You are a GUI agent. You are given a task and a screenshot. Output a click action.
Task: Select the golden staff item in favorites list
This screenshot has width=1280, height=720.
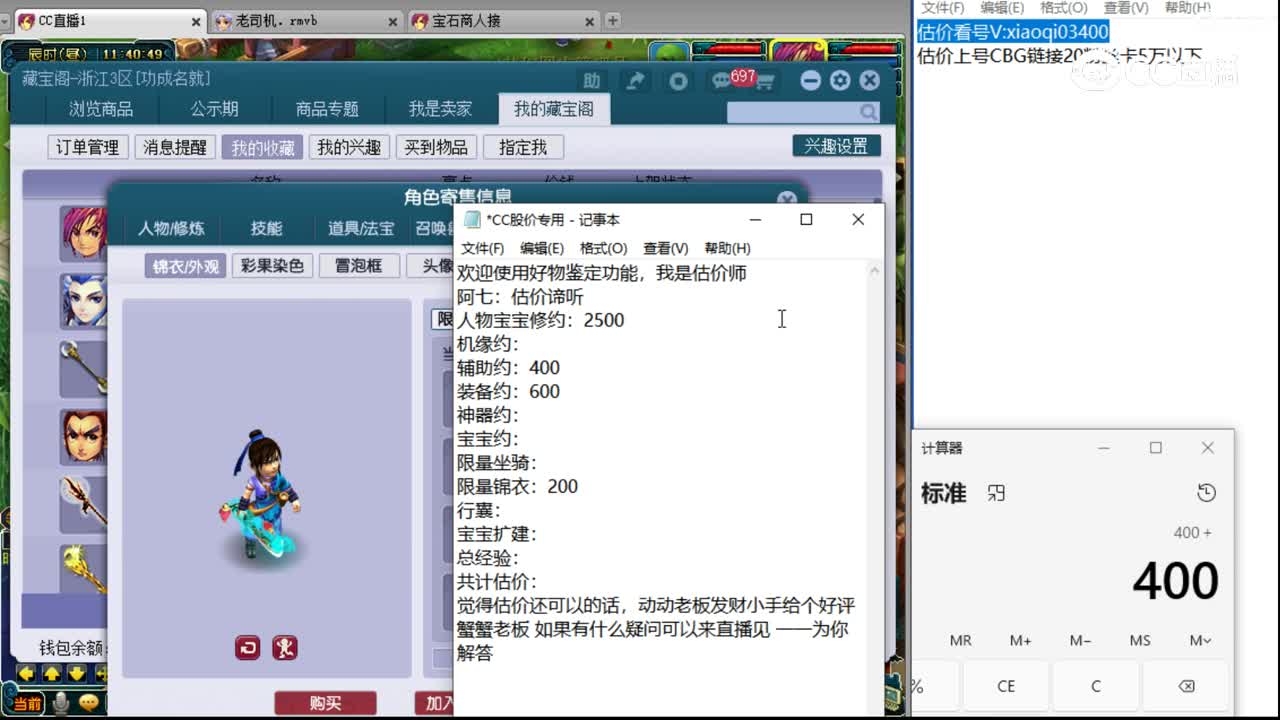[83, 368]
